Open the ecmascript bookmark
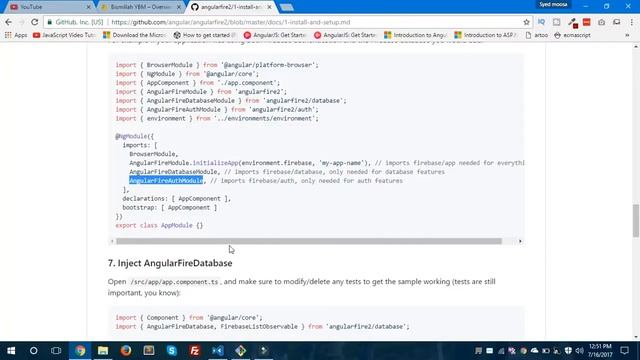 point(572,35)
